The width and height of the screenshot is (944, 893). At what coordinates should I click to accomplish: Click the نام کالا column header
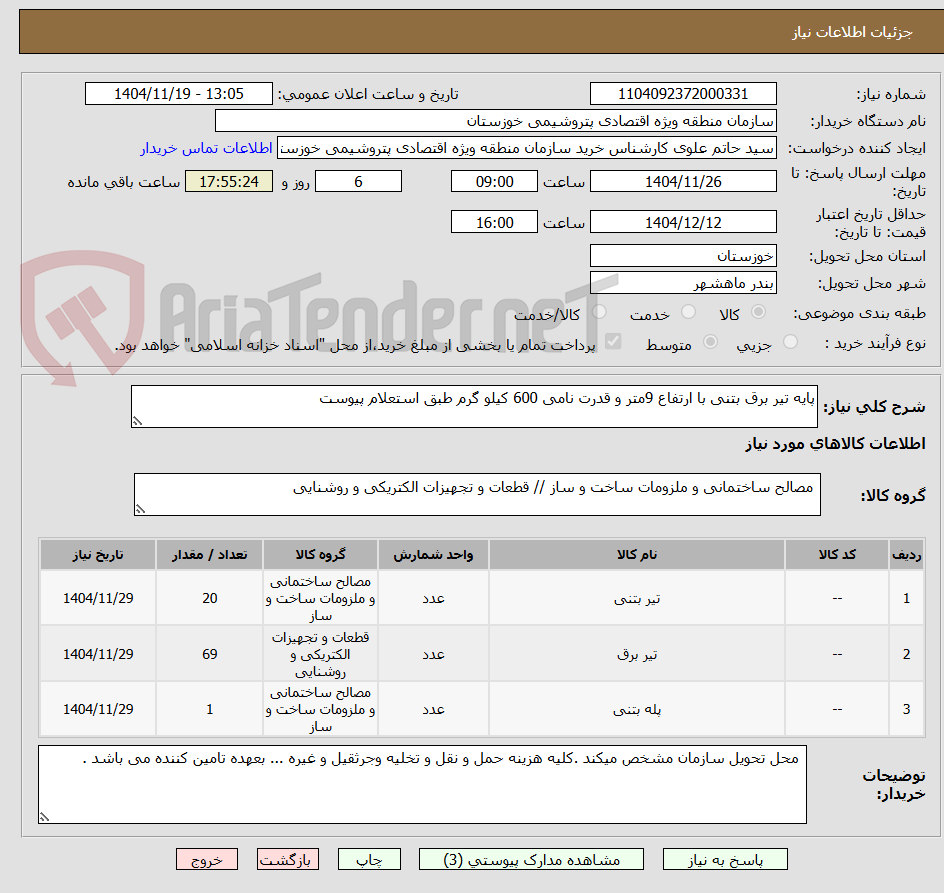click(x=637, y=555)
